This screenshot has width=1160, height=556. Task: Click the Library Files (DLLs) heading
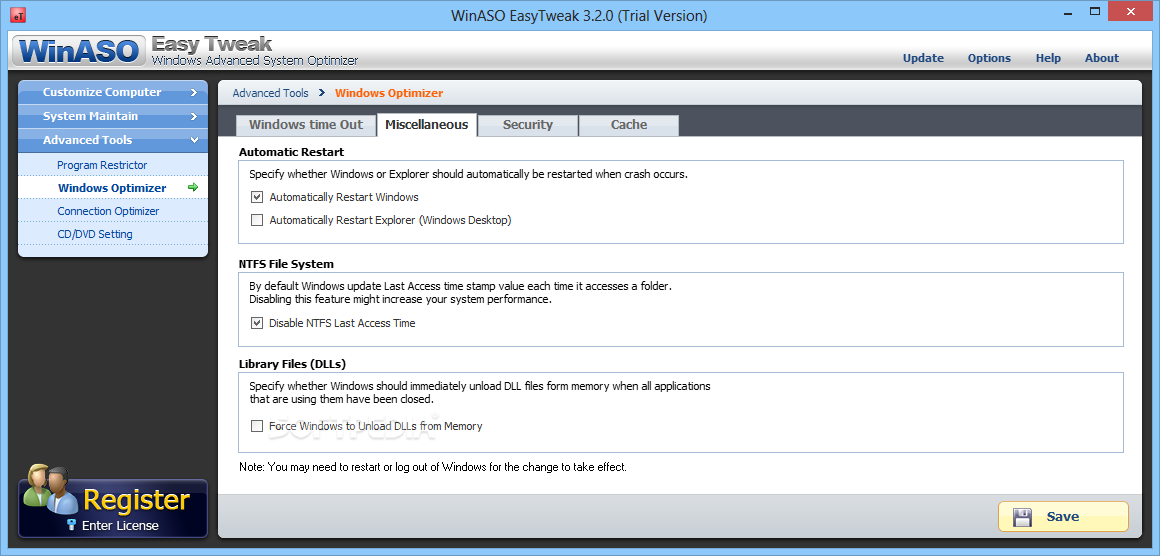click(x=292, y=364)
